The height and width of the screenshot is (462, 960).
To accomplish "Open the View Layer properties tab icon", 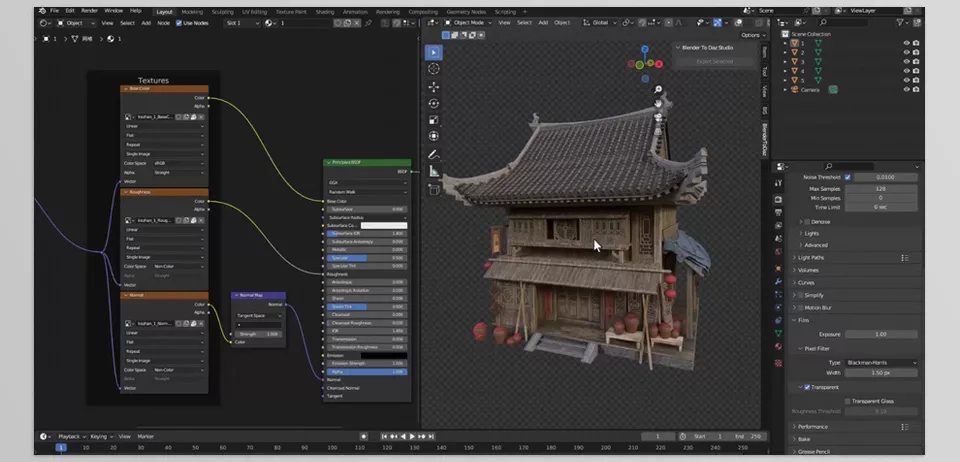I will (778, 225).
